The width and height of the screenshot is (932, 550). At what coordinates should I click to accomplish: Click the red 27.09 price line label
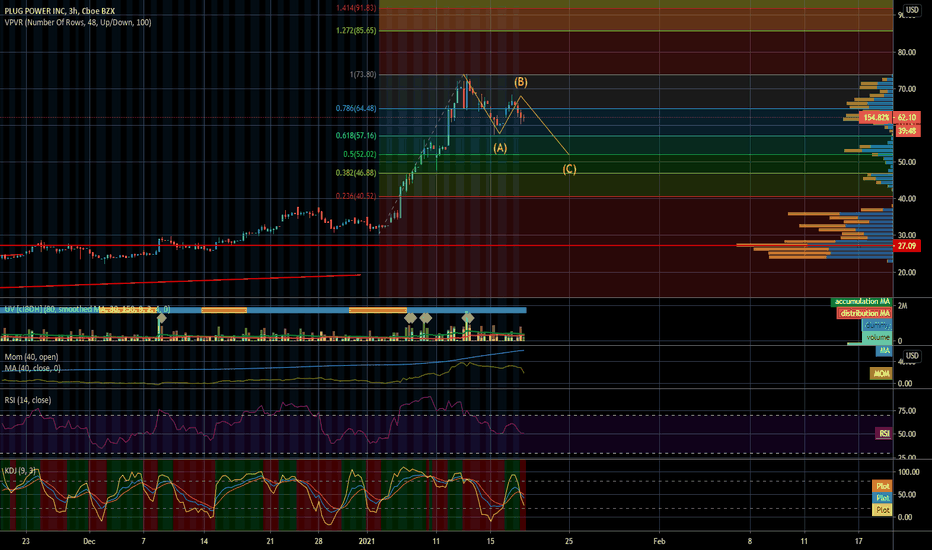[907, 246]
